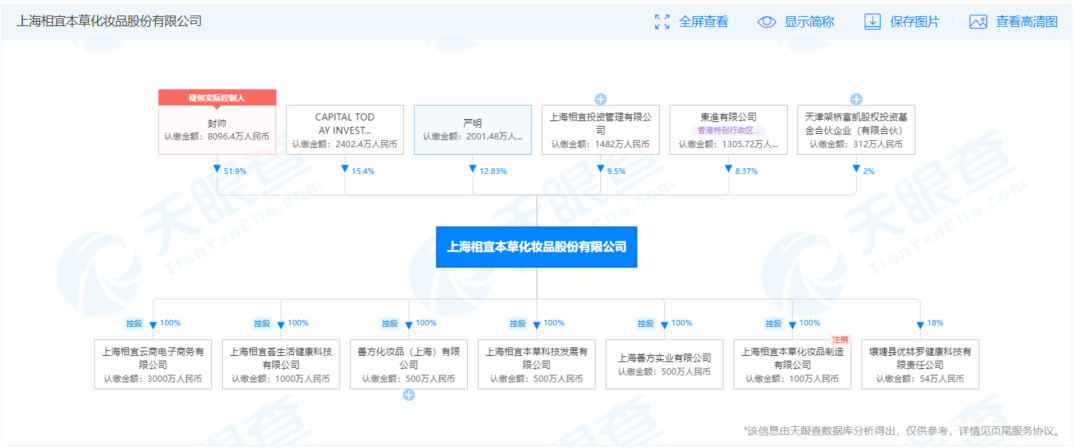The height and width of the screenshot is (448, 1080).
Task: Open subsidiary 上海相宜云商电子商务有限公司
Action: point(153,364)
